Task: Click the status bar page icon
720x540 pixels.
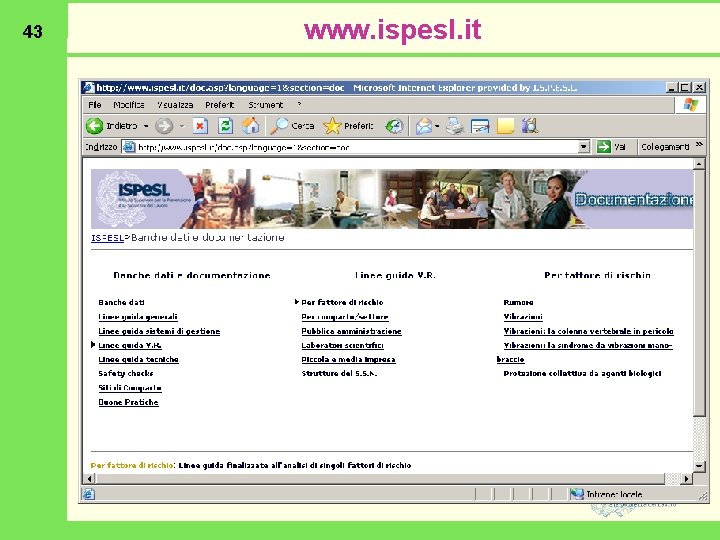Action: click(x=89, y=494)
